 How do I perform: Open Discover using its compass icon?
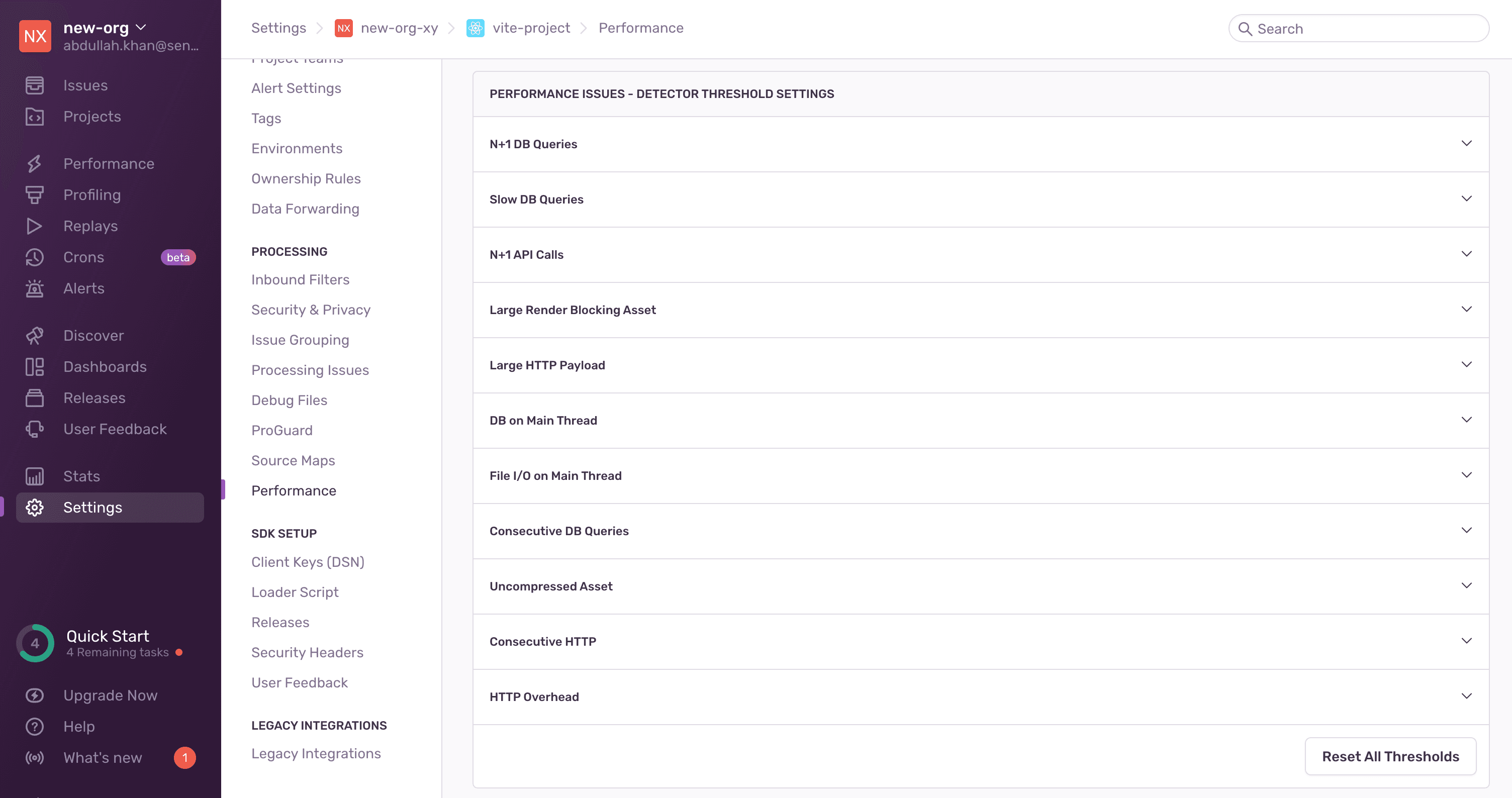point(35,335)
